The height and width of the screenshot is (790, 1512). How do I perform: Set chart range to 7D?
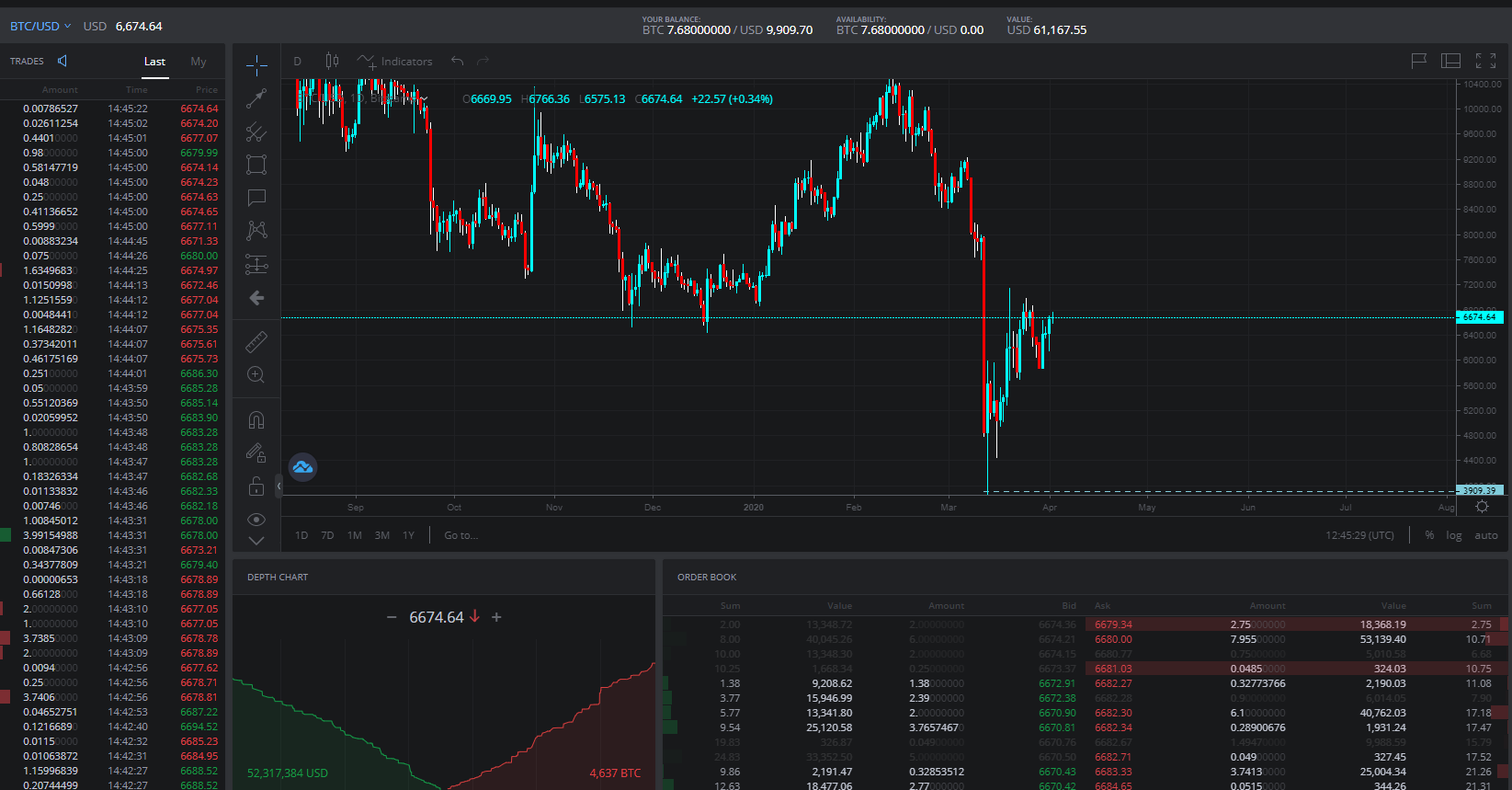[x=327, y=535]
